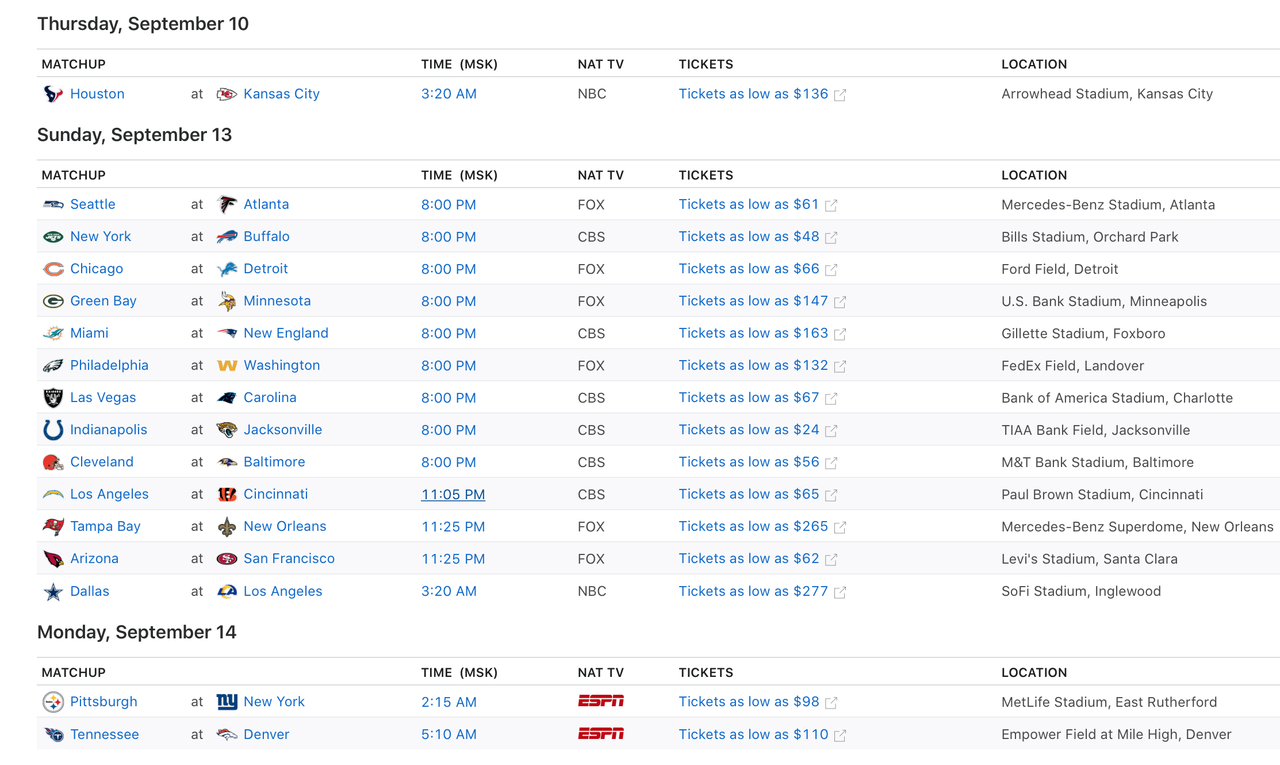Click the New Orleans Saints logo
Screen dimensions: 1280x765
pyautogui.click(x=227, y=527)
